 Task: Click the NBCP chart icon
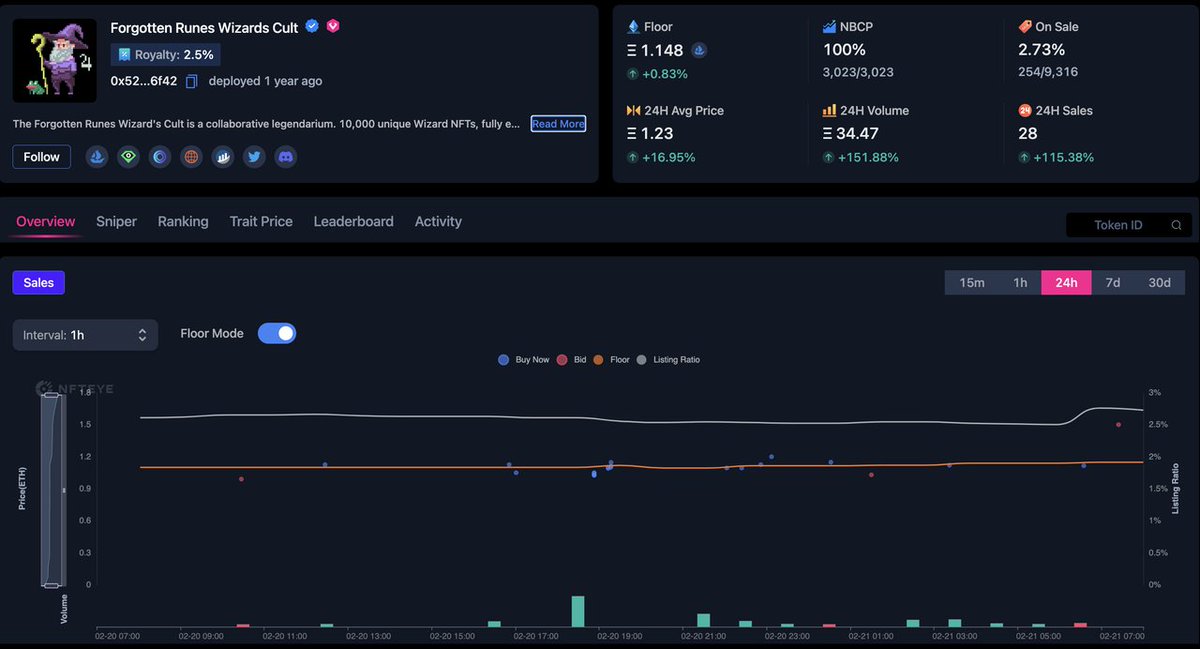[829, 27]
